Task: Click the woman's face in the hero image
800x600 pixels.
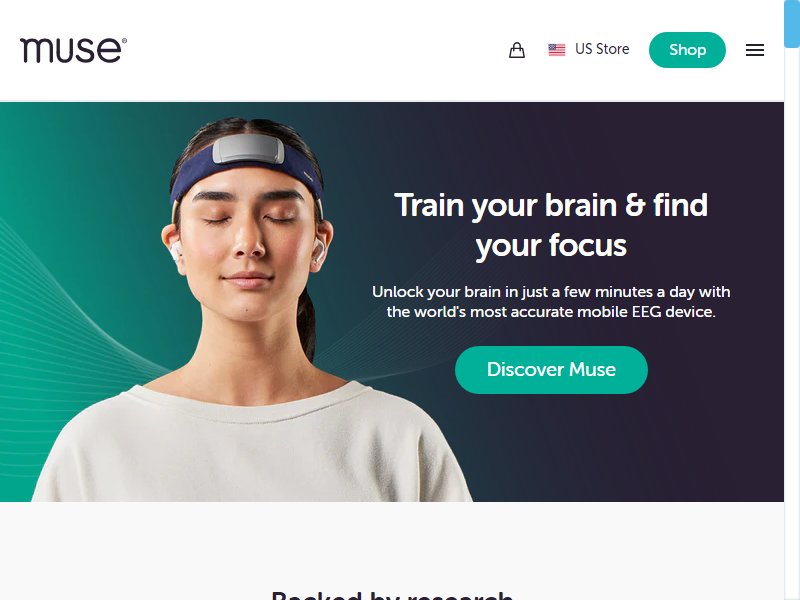Action: click(x=248, y=250)
